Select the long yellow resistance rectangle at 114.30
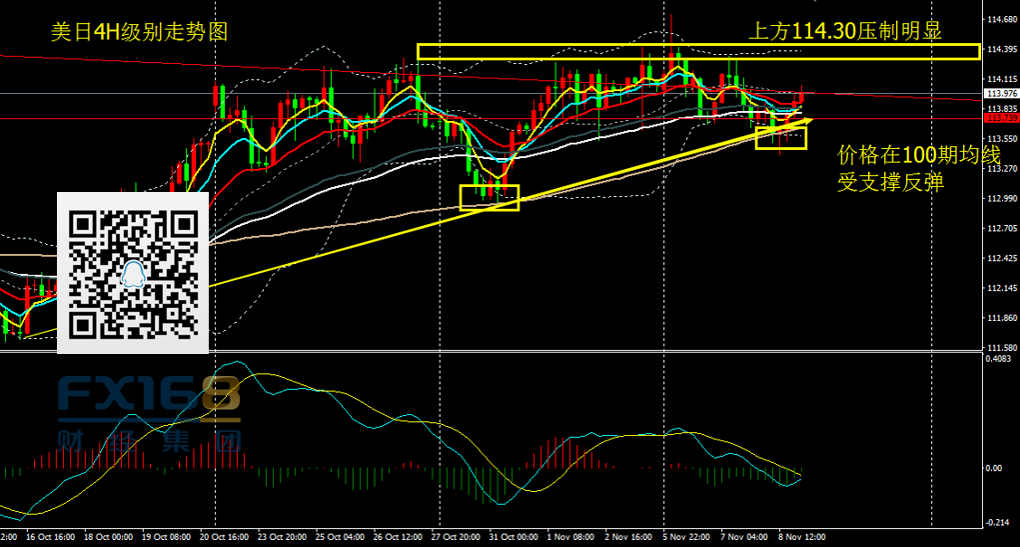Viewport: 1020px width, 547px height. coord(697,51)
